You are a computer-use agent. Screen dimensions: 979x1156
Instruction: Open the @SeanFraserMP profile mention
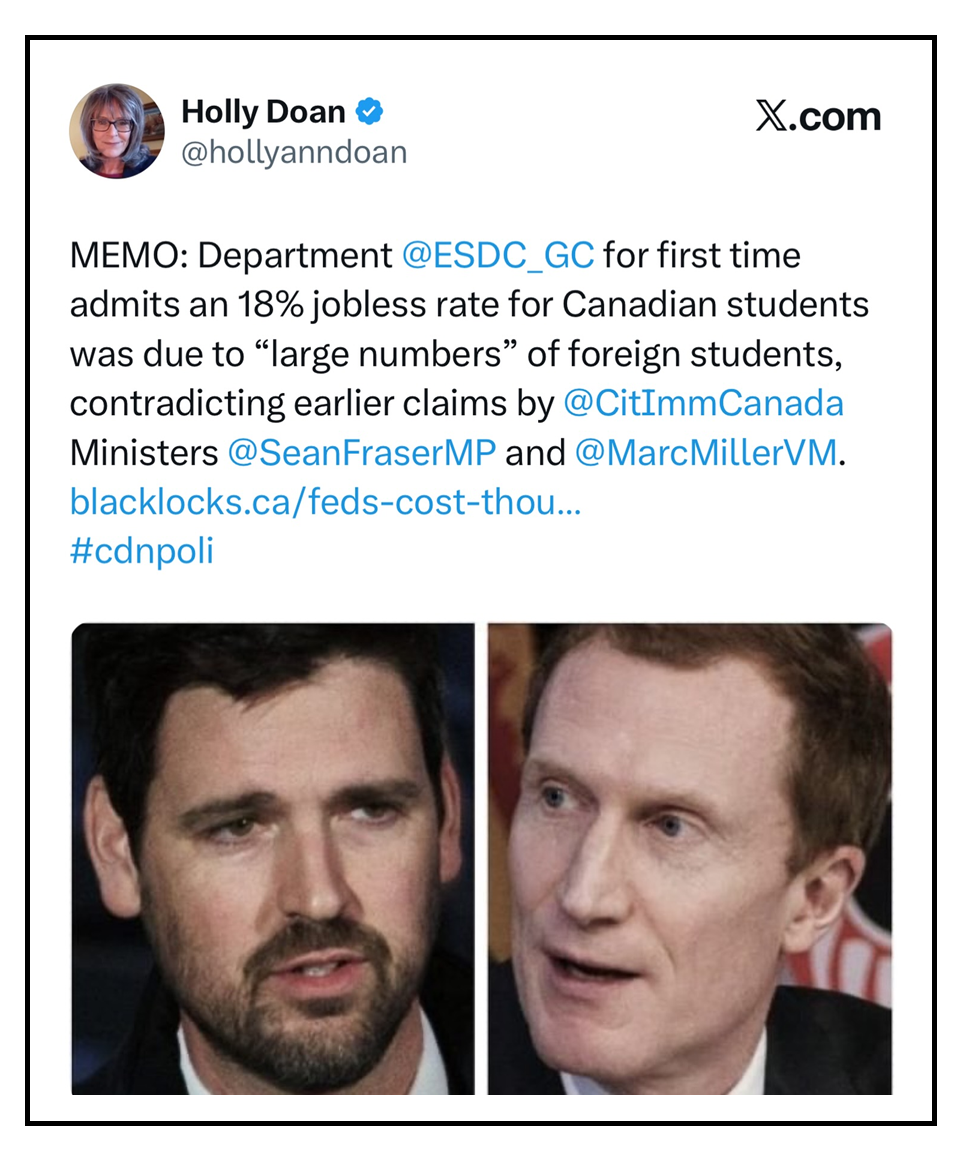(x=361, y=452)
